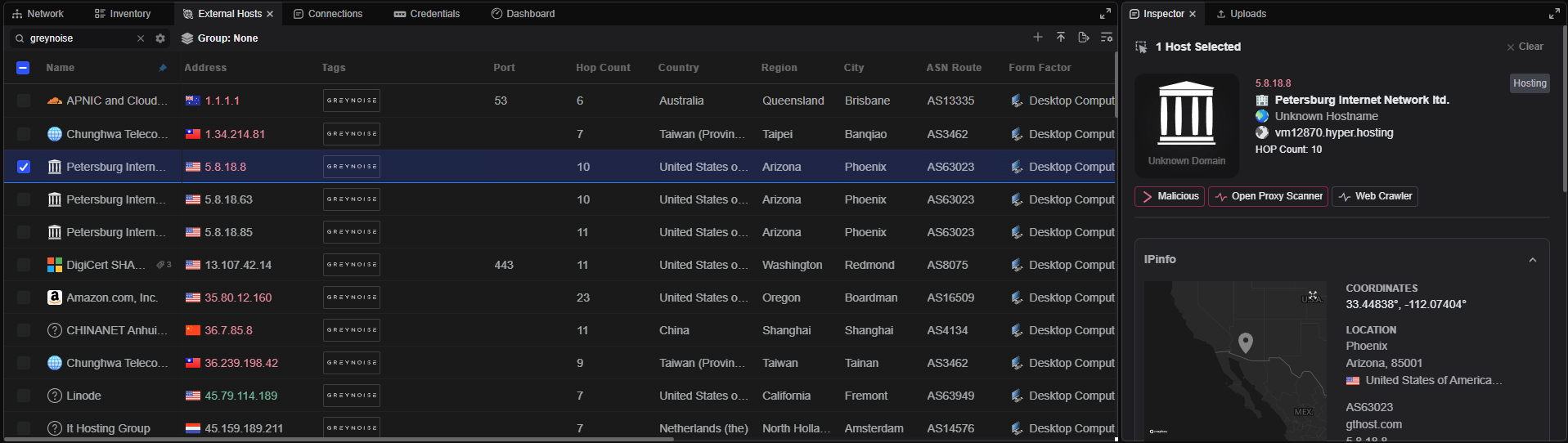This screenshot has width=1568, height=443.
Task: Open table column settings icon
Action: 1107,38
